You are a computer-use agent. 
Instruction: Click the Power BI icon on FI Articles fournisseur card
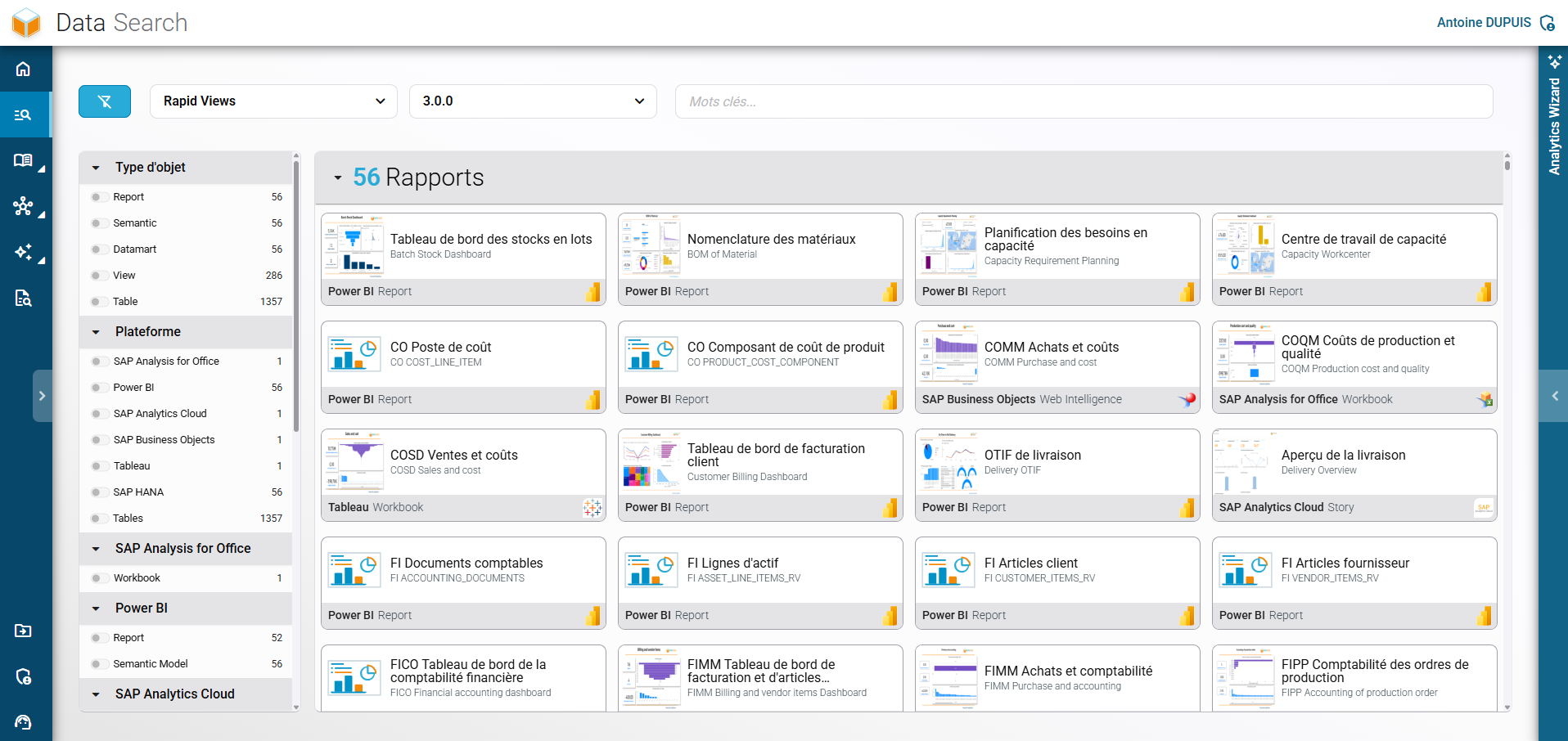(x=1485, y=616)
